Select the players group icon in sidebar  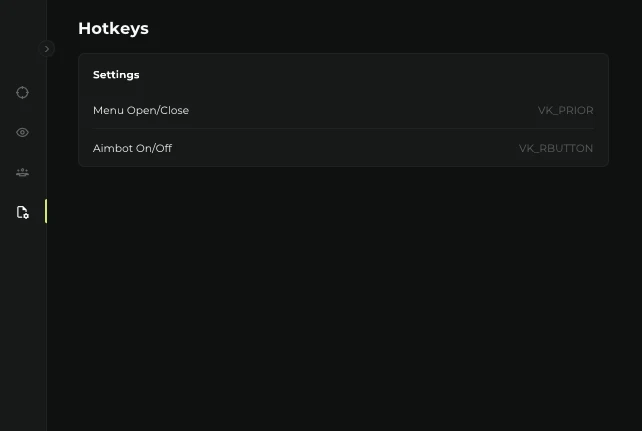pyautogui.click(x=23, y=172)
